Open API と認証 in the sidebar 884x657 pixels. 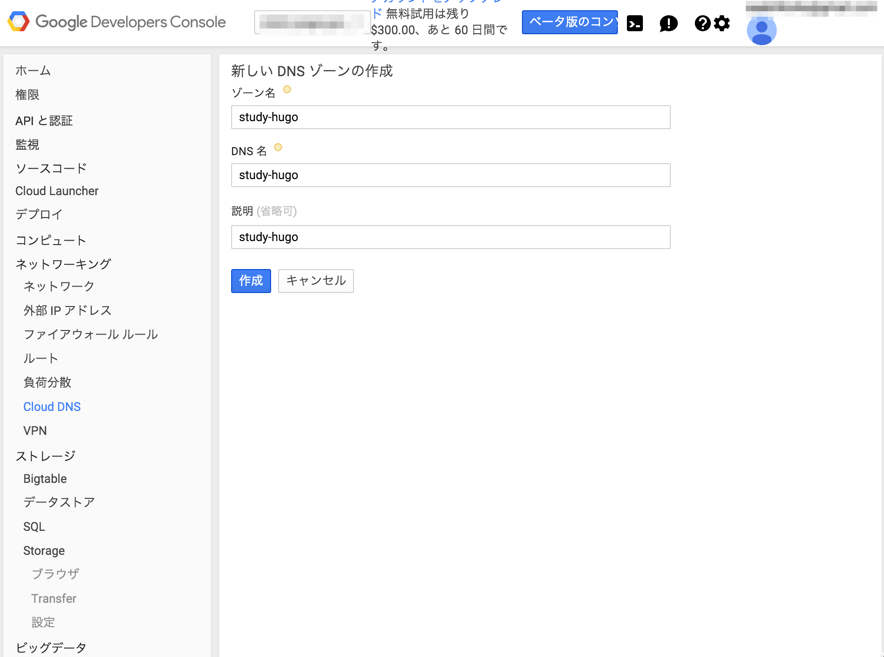44,120
